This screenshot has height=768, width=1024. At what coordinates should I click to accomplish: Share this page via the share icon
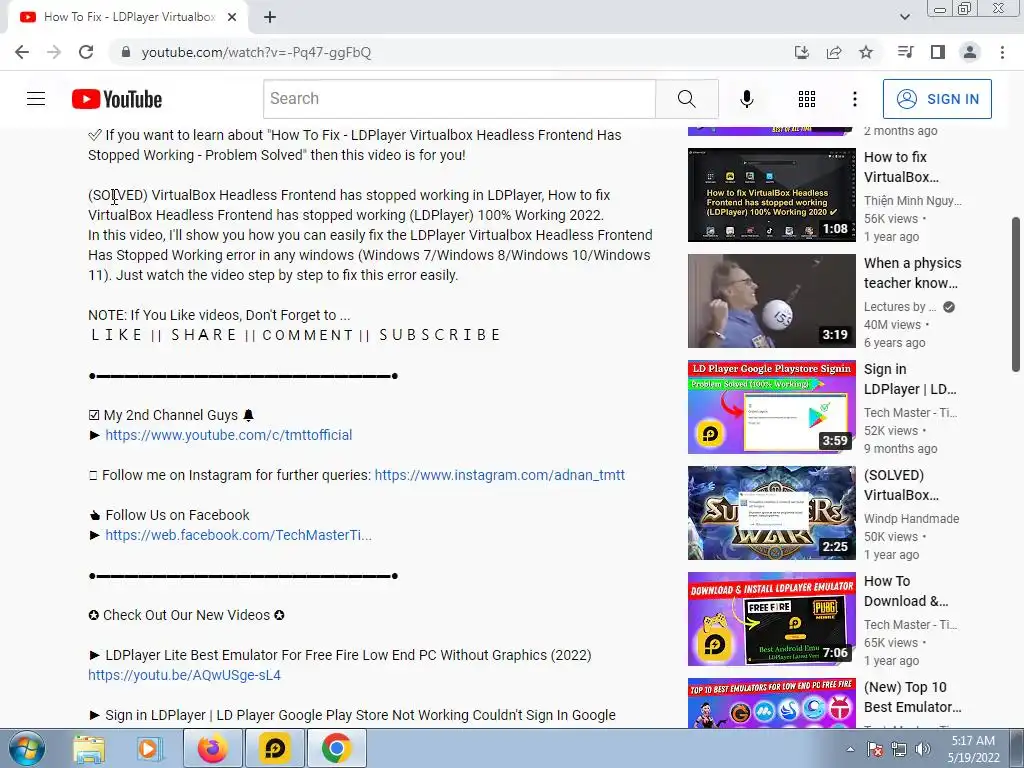tap(834, 52)
